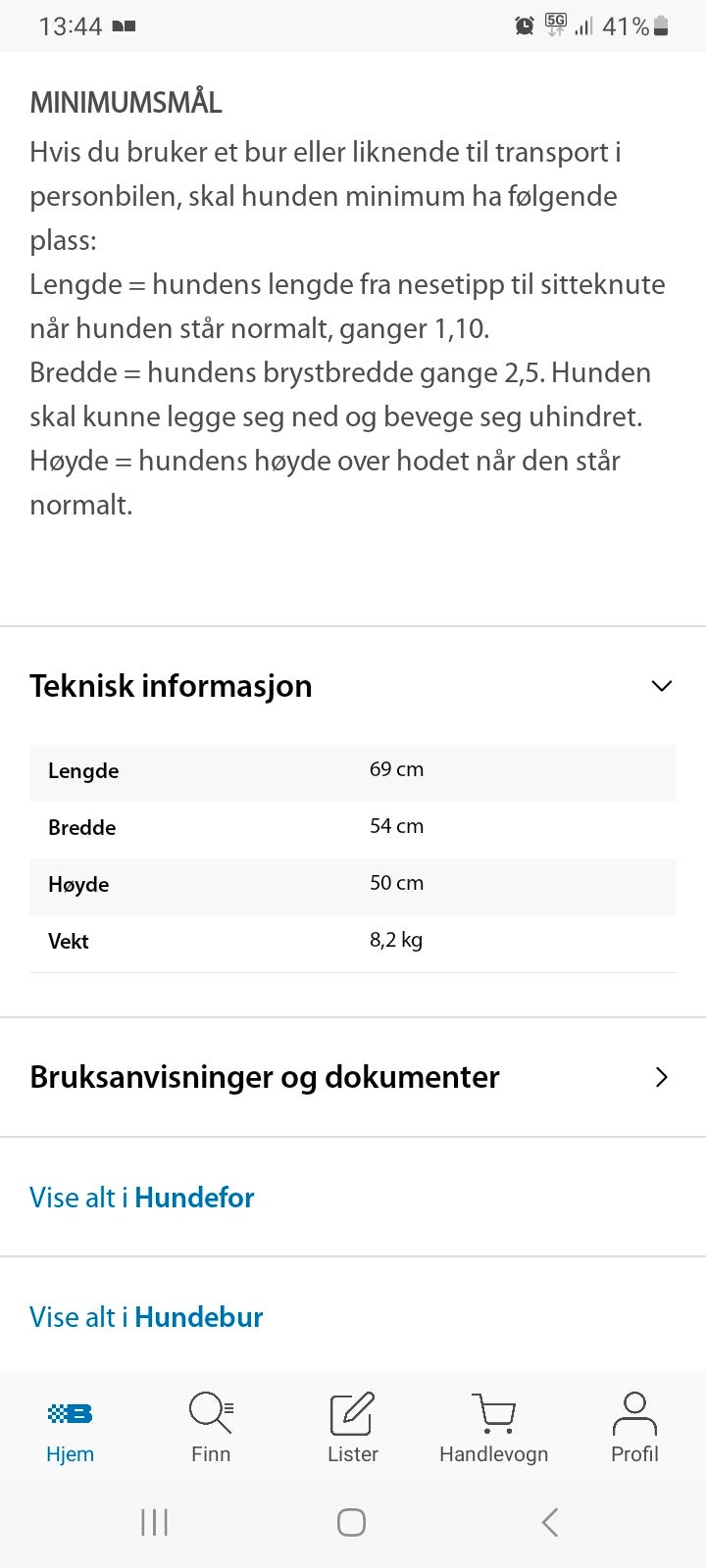Tap the Lengde 69 cm row
This screenshot has height=1568, width=706.
(353, 770)
